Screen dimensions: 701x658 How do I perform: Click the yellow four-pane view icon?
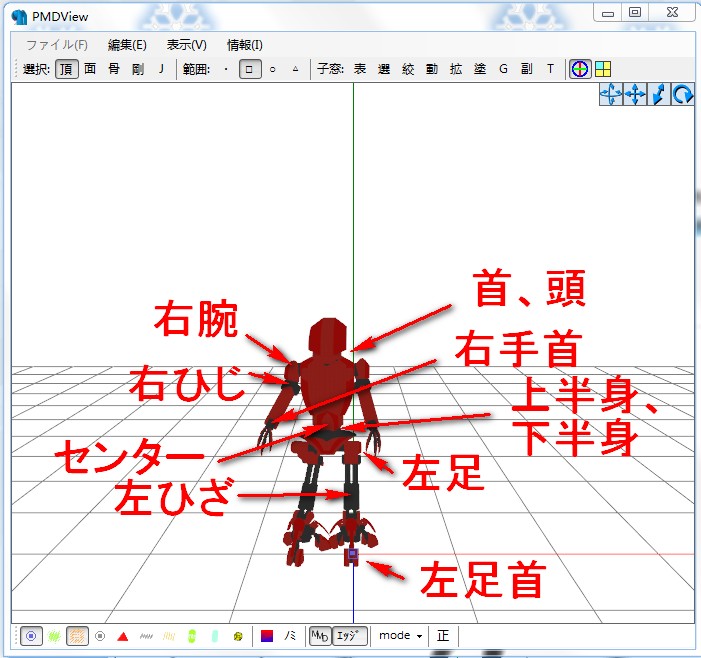(x=603, y=69)
